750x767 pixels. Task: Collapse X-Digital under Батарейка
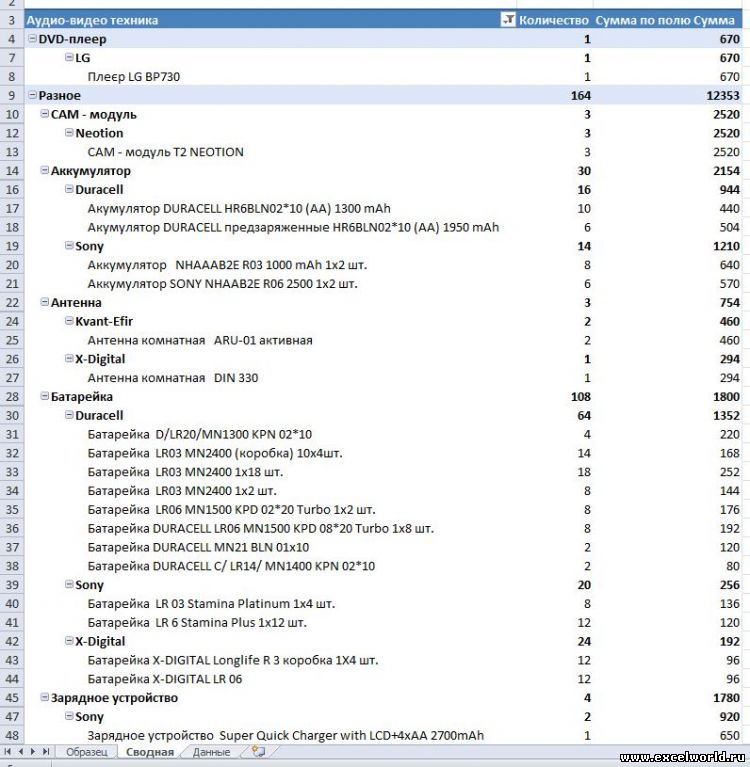[x=69, y=641]
